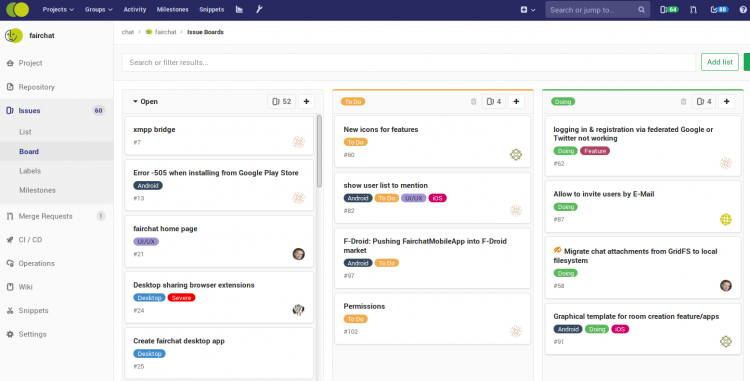The image size is (750, 381).
Task: Add a new issue to the To Do list
Action: pos(516,101)
